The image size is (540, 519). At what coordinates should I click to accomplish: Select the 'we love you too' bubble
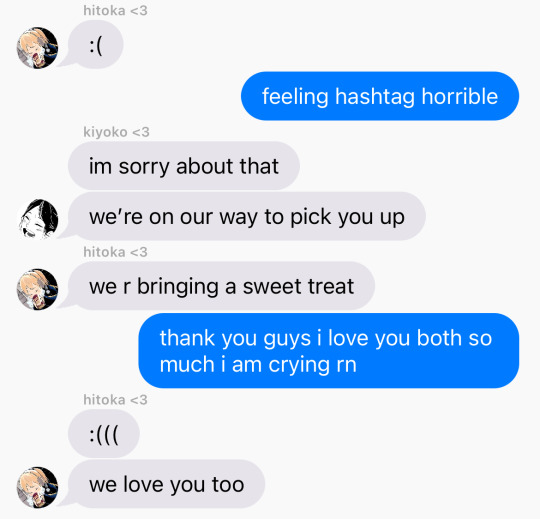click(166, 484)
